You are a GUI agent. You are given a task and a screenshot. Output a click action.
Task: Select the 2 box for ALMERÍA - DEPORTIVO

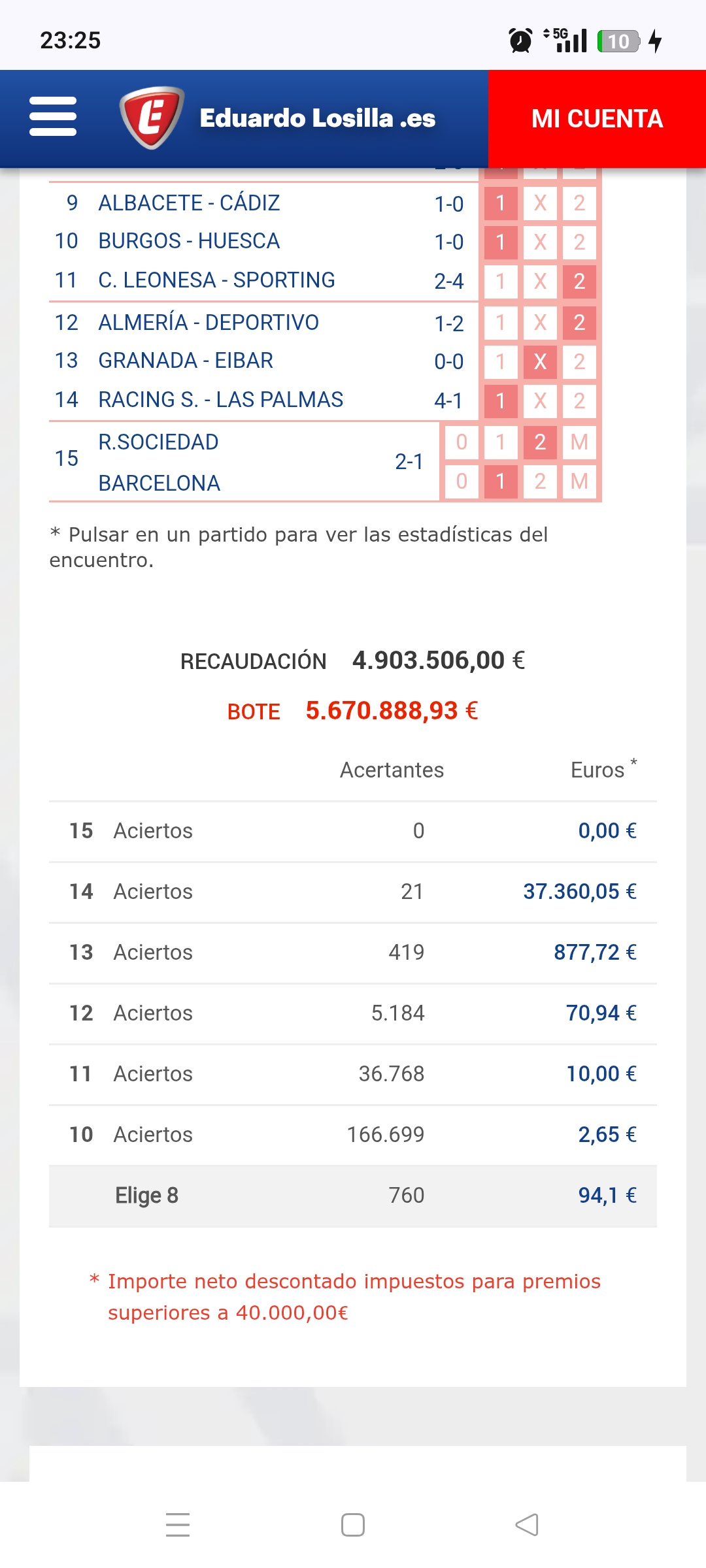coord(579,323)
